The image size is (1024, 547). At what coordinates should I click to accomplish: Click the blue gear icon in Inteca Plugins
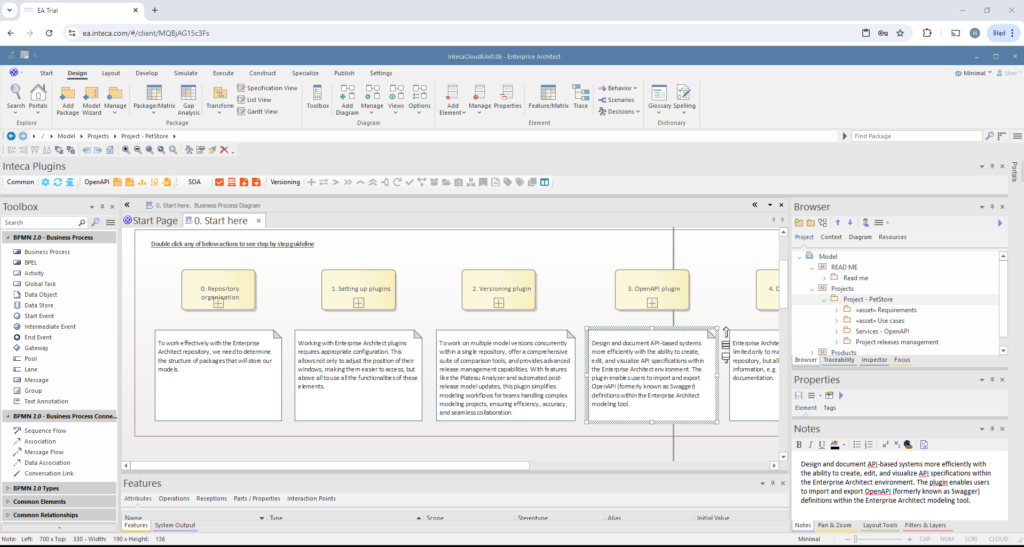click(x=45, y=182)
